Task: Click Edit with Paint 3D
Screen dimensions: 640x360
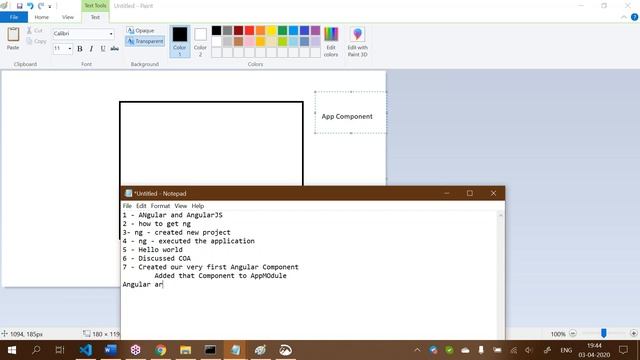Action: pyautogui.click(x=358, y=41)
